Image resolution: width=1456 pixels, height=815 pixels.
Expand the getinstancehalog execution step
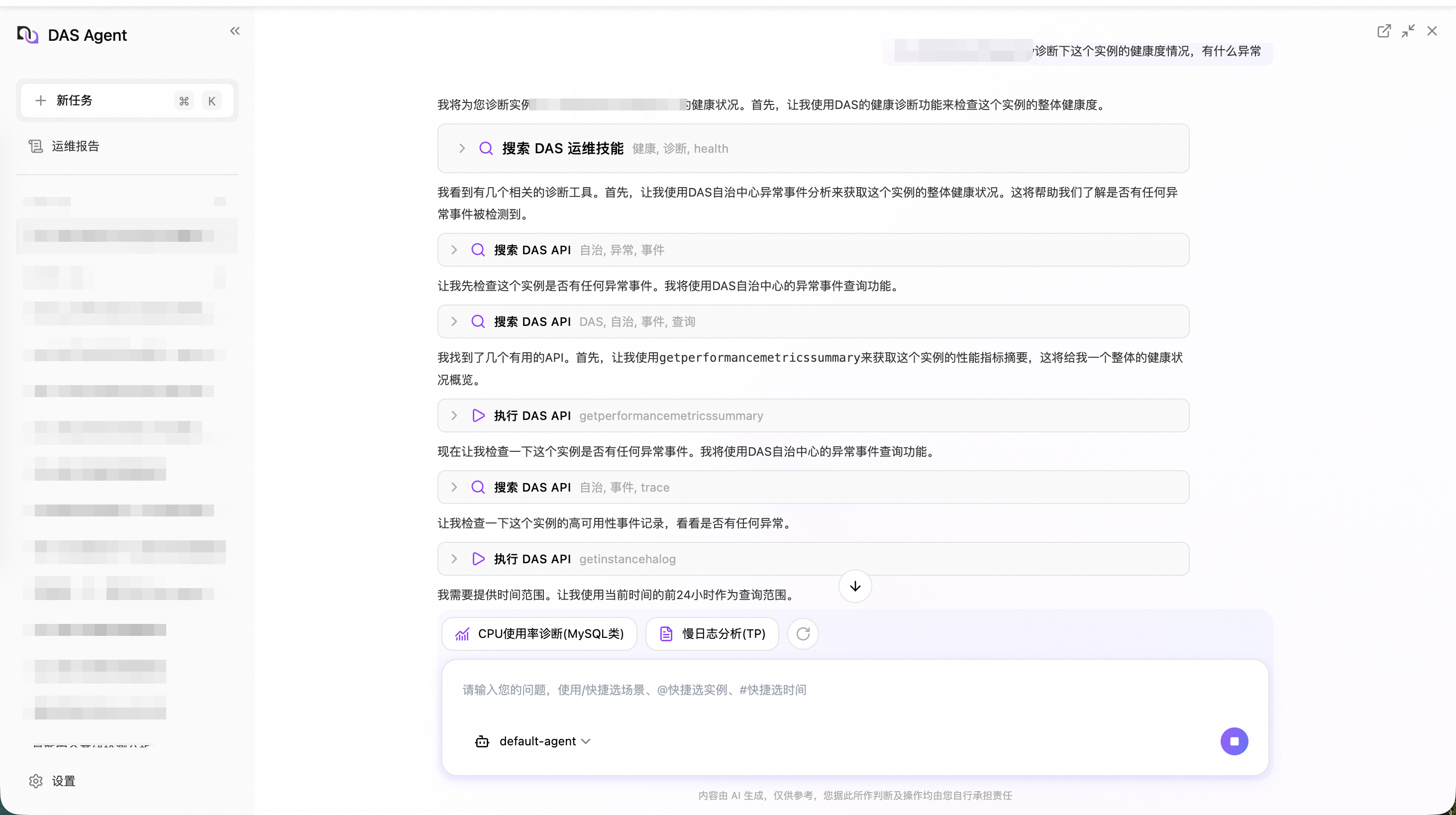click(x=454, y=559)
